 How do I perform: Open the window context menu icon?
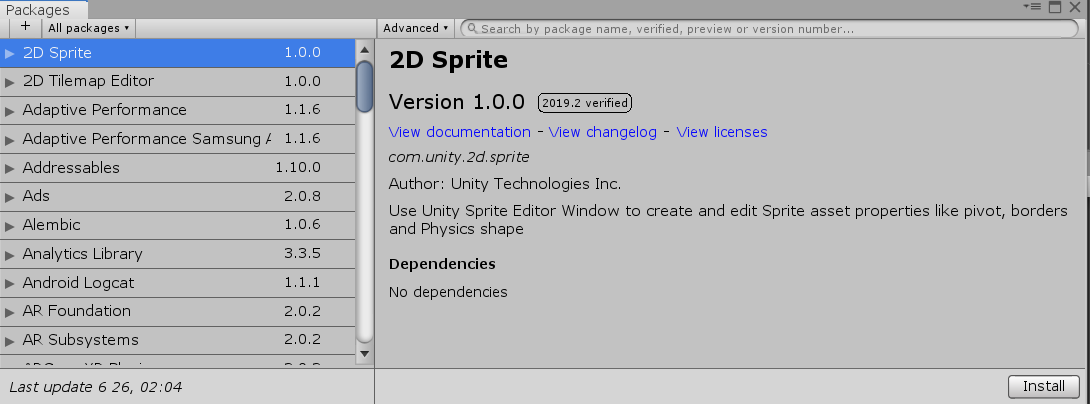click(x=1031, y=7)
